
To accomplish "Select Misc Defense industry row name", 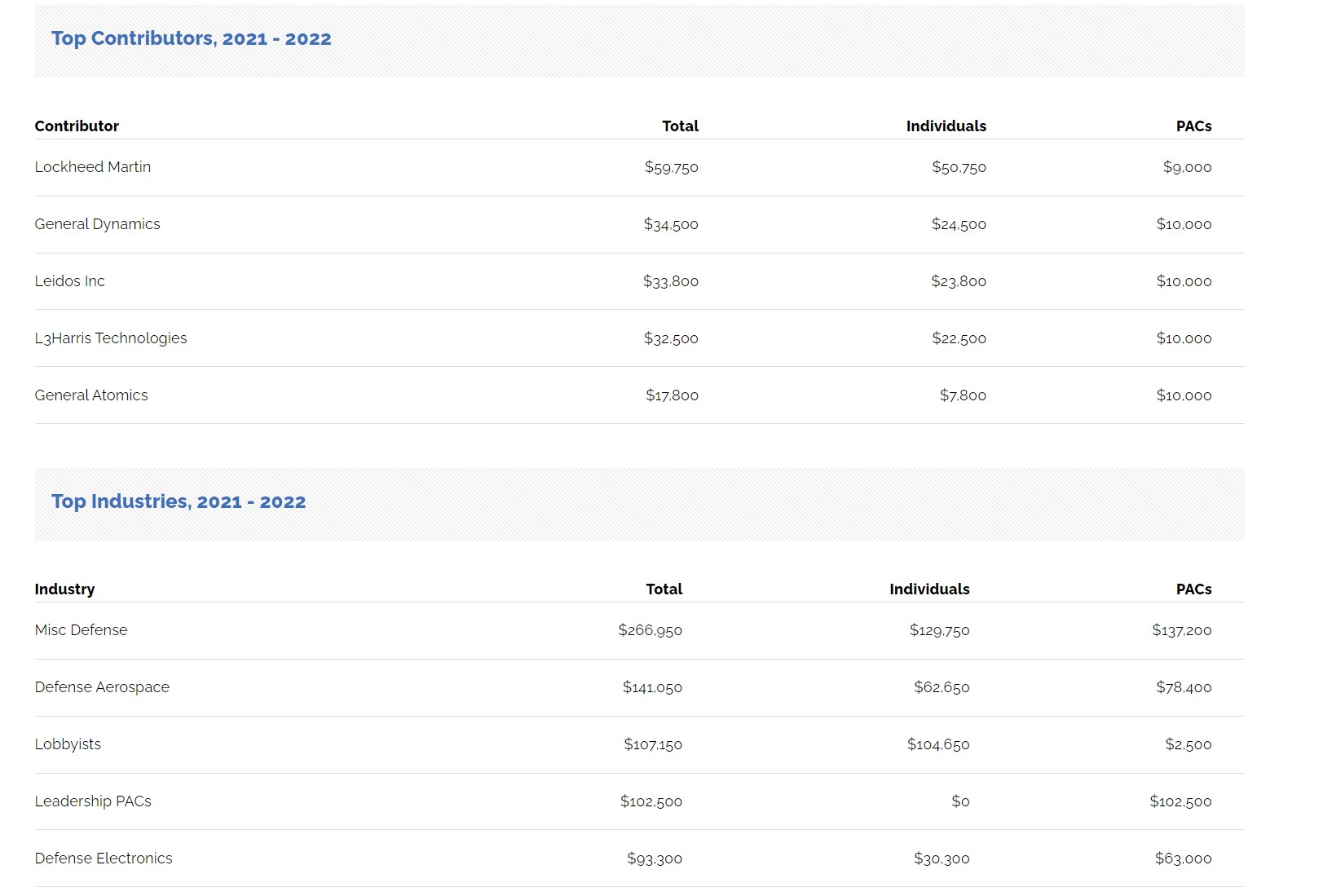I will [81, 629].
